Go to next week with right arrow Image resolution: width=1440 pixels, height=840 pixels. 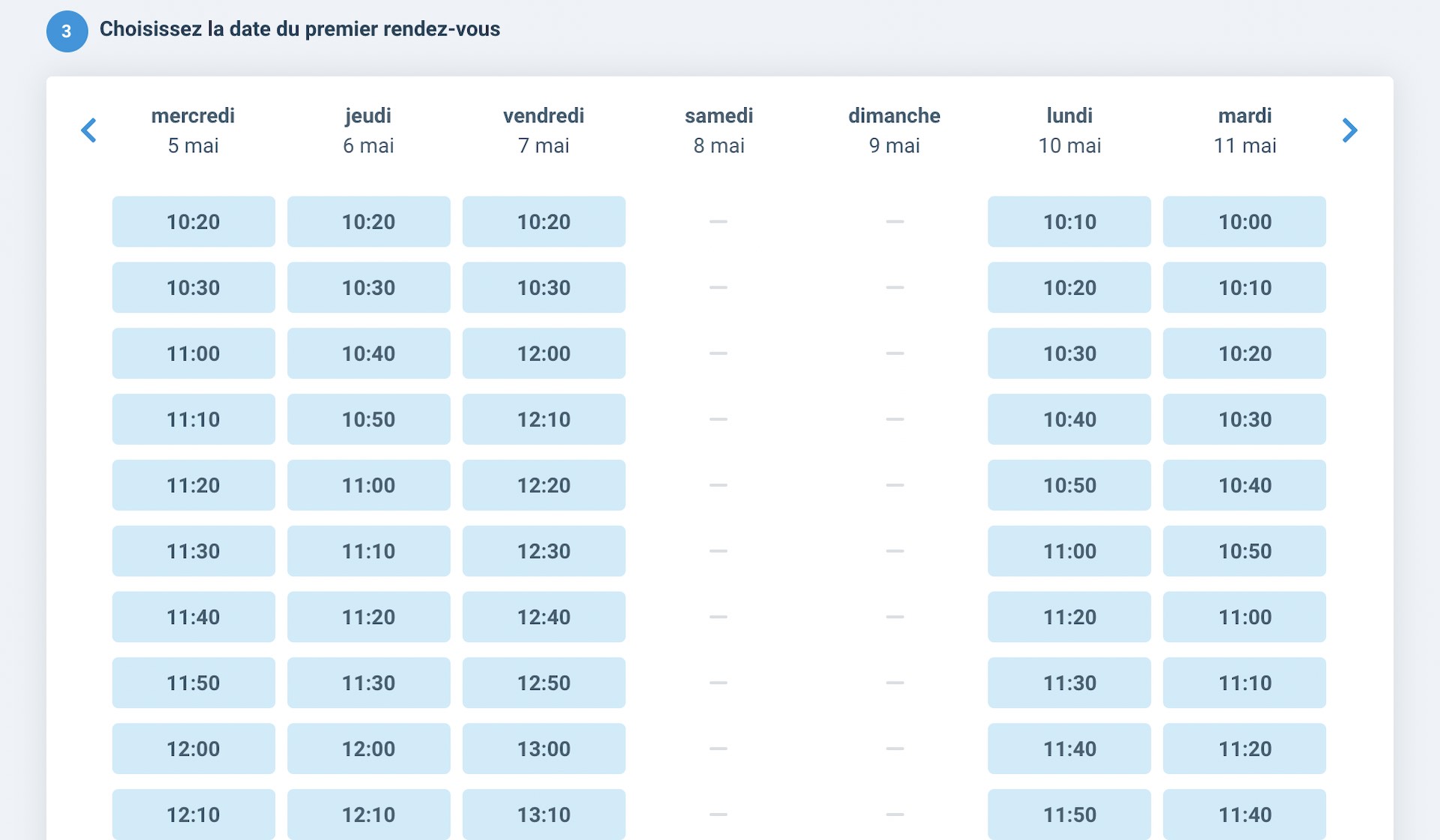(x=1349, y=130)
